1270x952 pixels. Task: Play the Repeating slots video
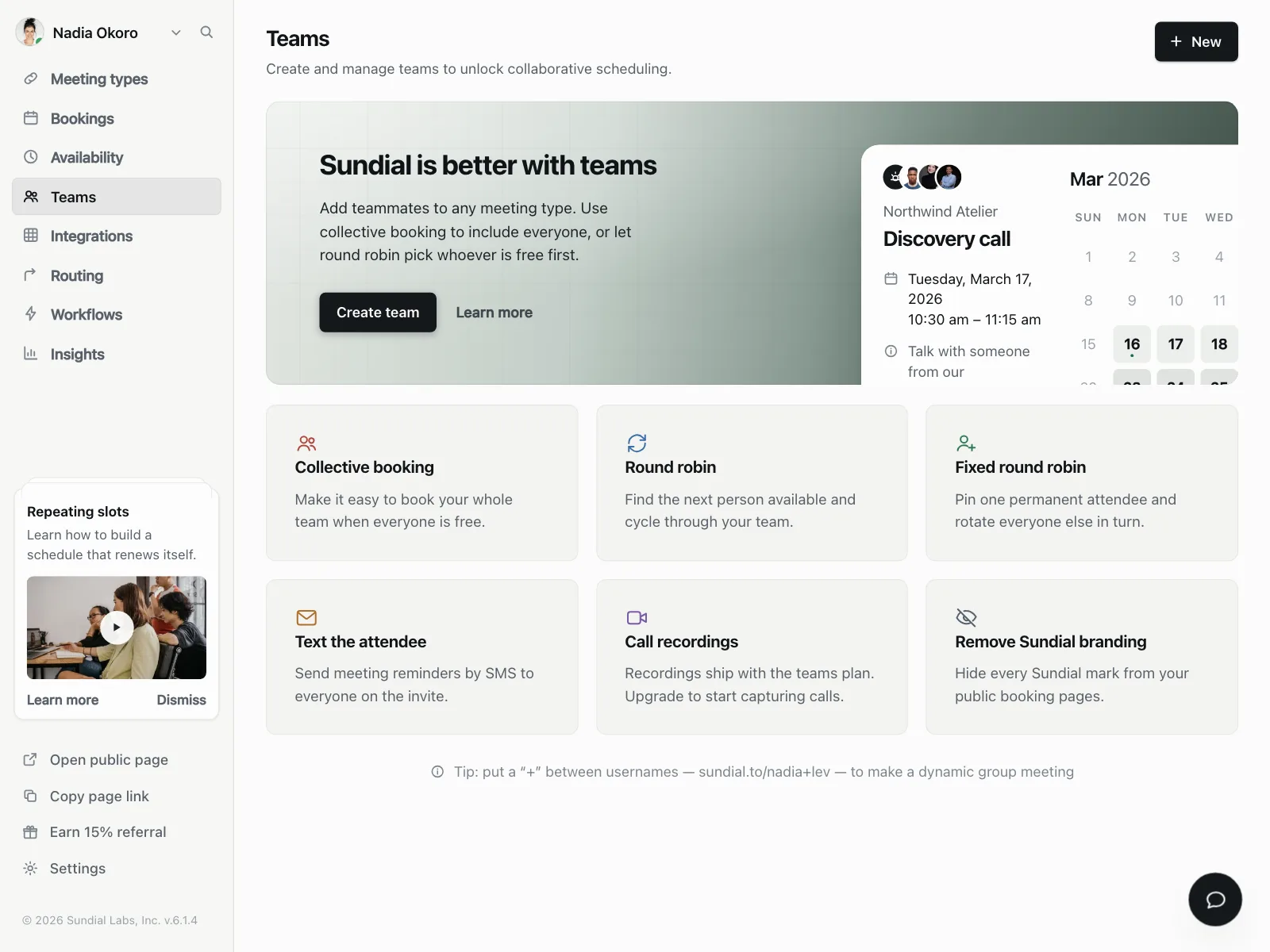[x=117, y=628]
